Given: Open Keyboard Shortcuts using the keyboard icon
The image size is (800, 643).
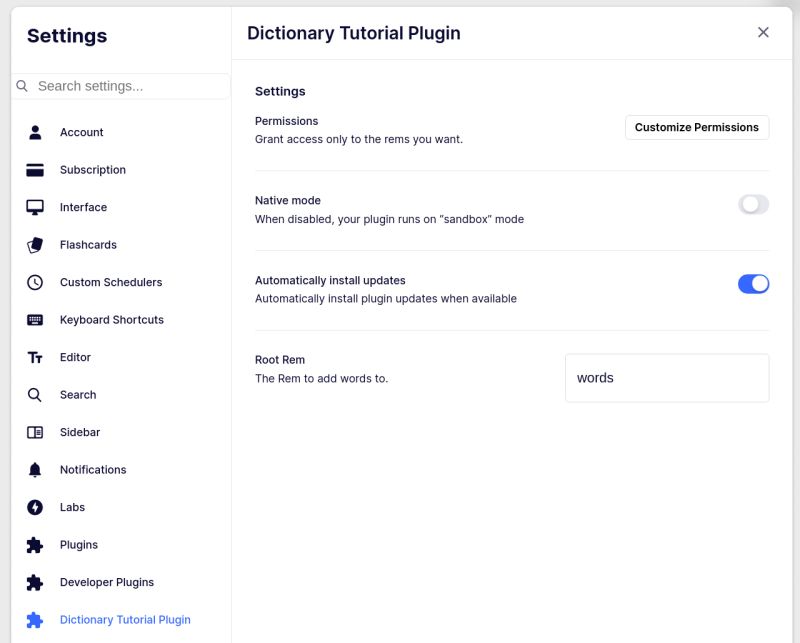Looking at the screenshot, I should pyautogui.click(x=36, y=320).
